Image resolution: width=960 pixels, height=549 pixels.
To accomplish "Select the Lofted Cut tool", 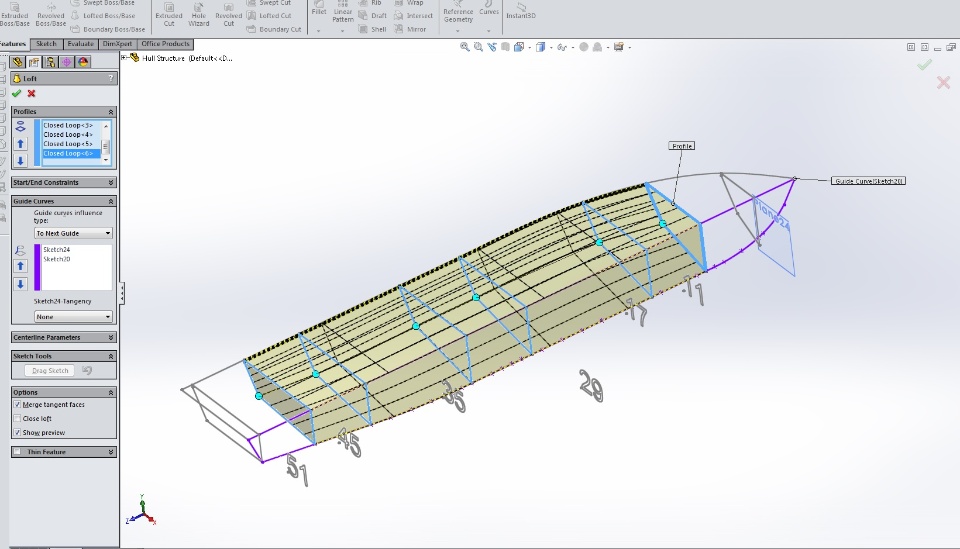I will click(x=269, y=15).
